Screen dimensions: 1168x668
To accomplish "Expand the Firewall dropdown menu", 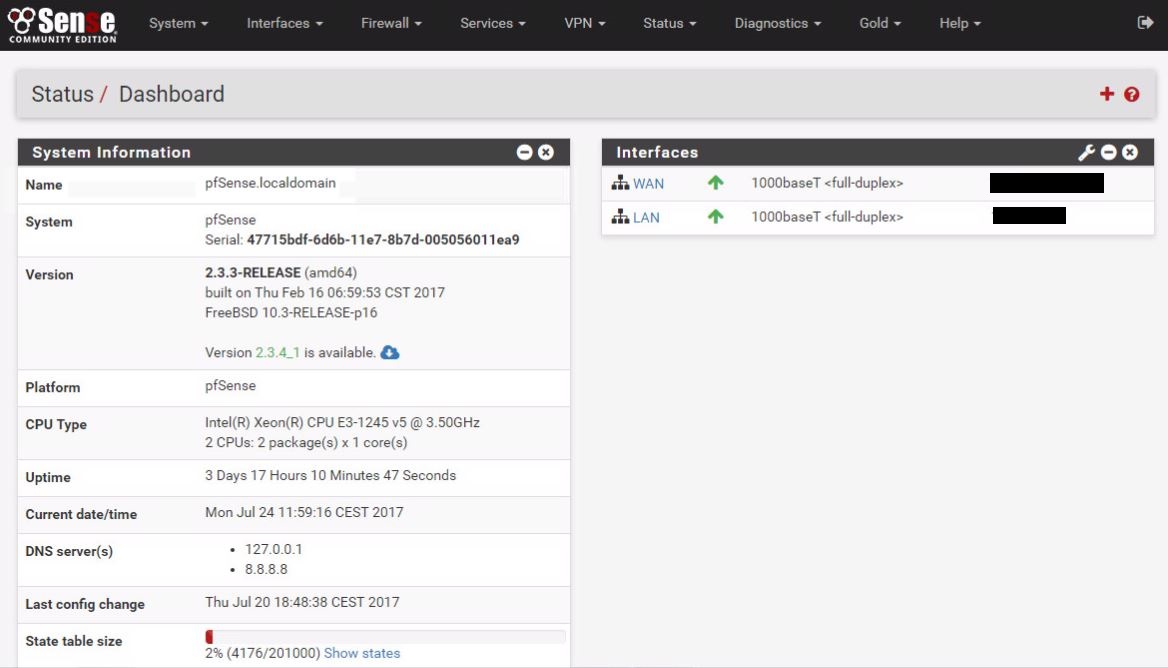I will (391, 23).
